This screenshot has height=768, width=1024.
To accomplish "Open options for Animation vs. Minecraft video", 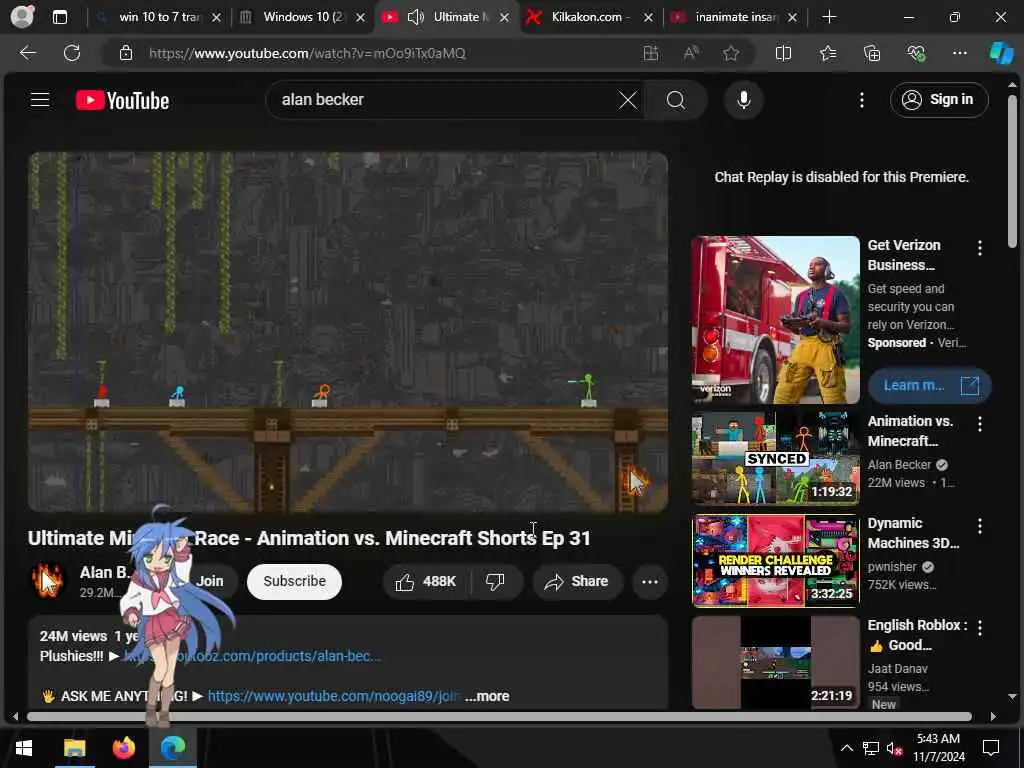I will 980,424.
